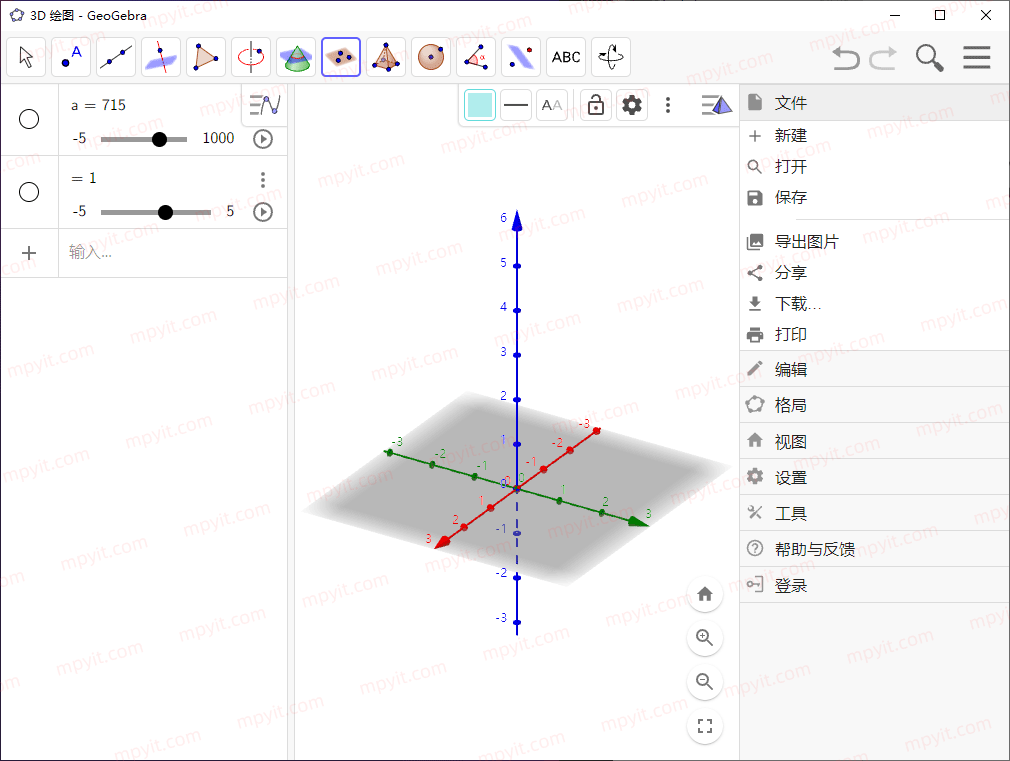1010x761 pixels.
Task: Select the Circle with axis tool
Action: (x=251, y=57)
